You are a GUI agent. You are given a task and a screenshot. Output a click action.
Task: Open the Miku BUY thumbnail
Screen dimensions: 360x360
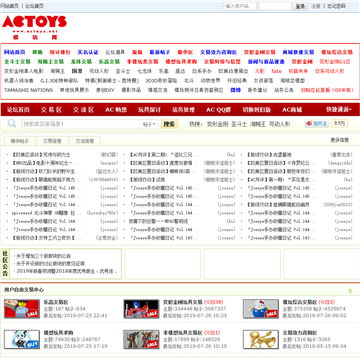[22, 339]
